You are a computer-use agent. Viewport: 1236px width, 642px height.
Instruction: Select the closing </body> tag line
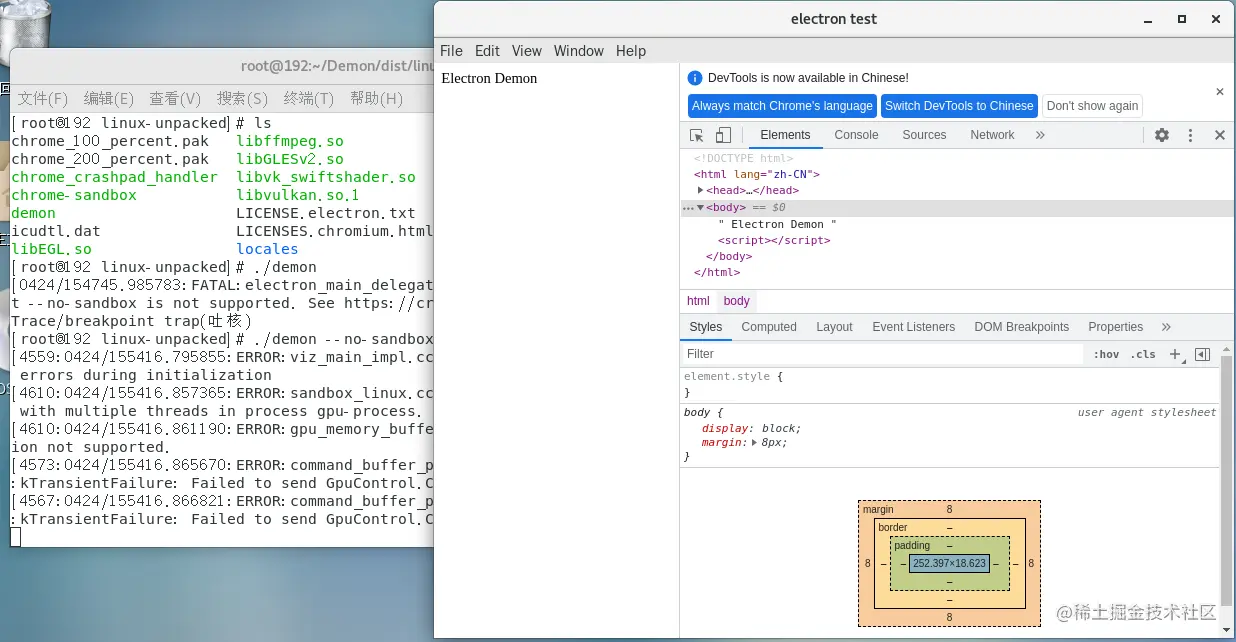728,256
